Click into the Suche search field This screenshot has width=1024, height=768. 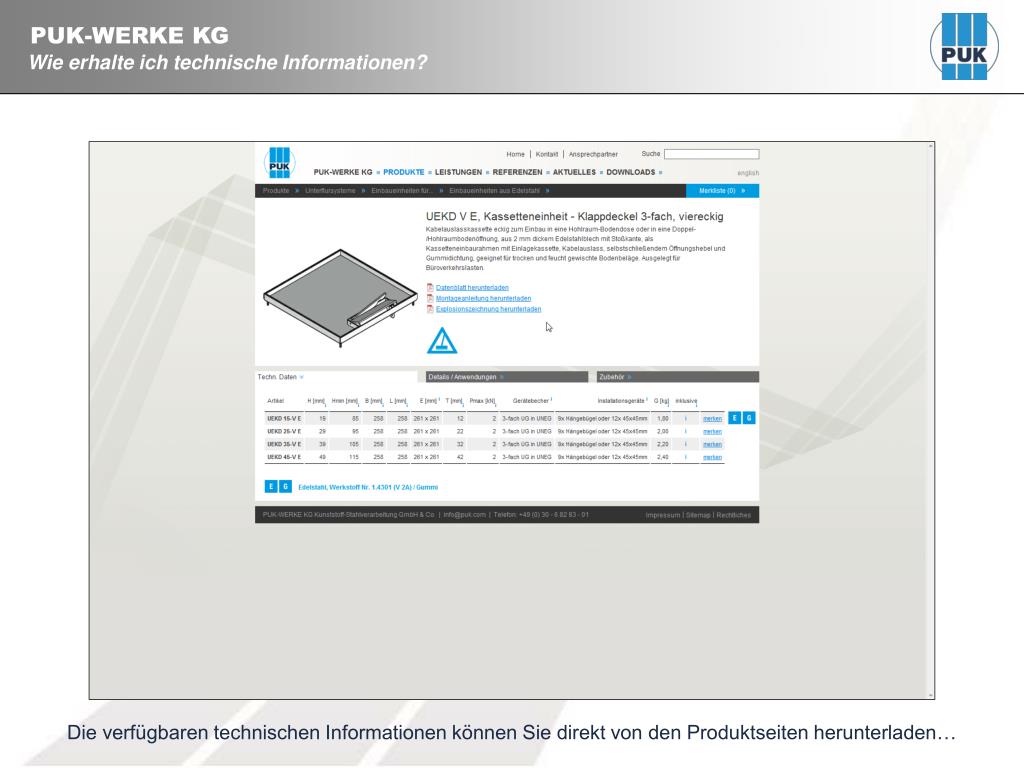(711, 154)
